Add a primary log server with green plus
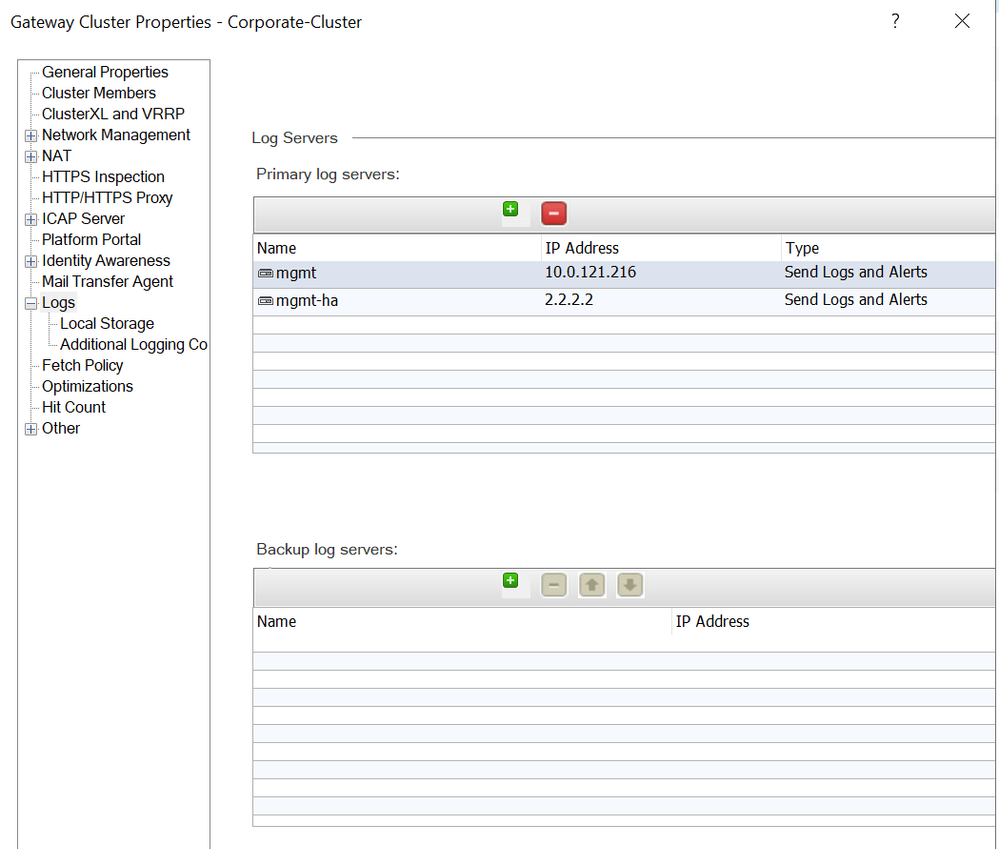 coord(510,210)
